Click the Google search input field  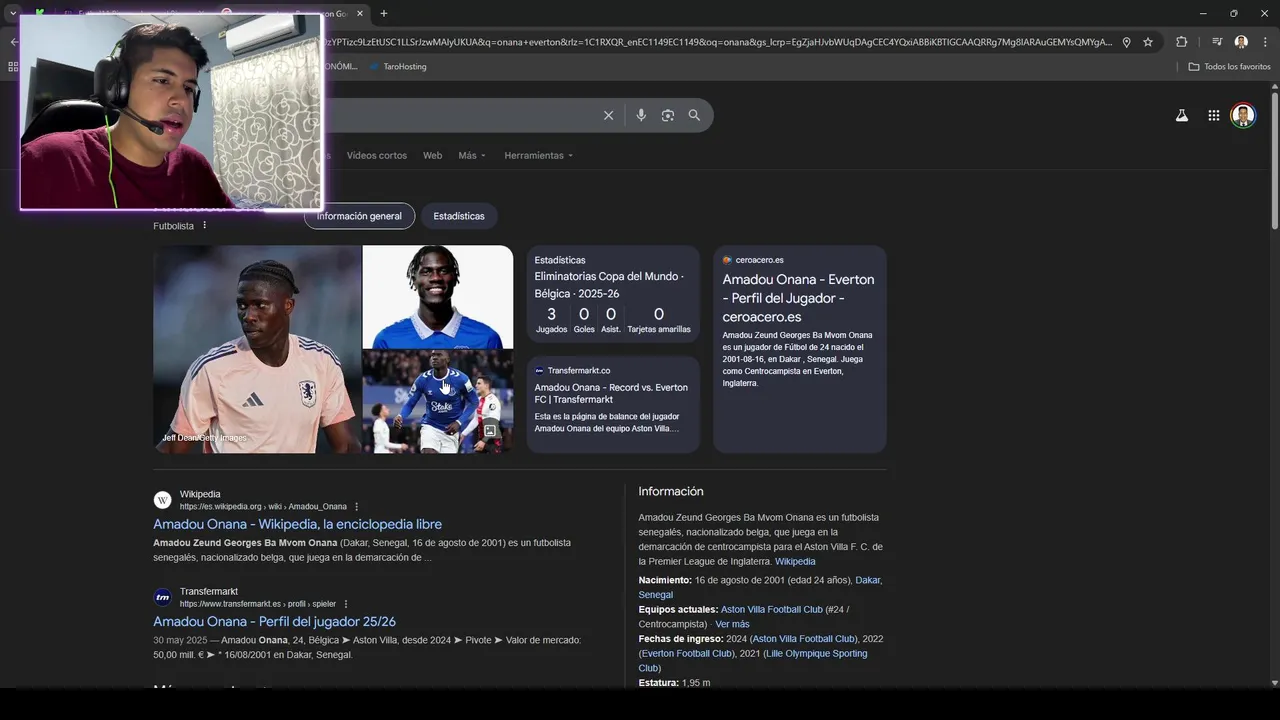(x=460, y=115)
